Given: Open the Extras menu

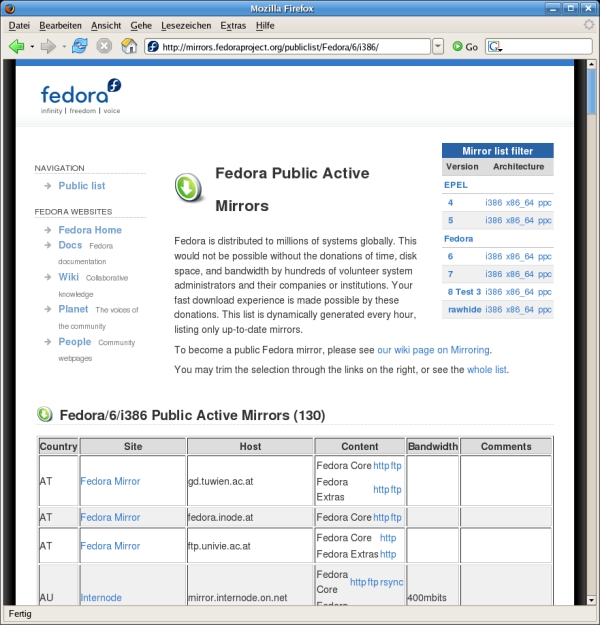Looking at the screenshot, I should coord(233,24).
